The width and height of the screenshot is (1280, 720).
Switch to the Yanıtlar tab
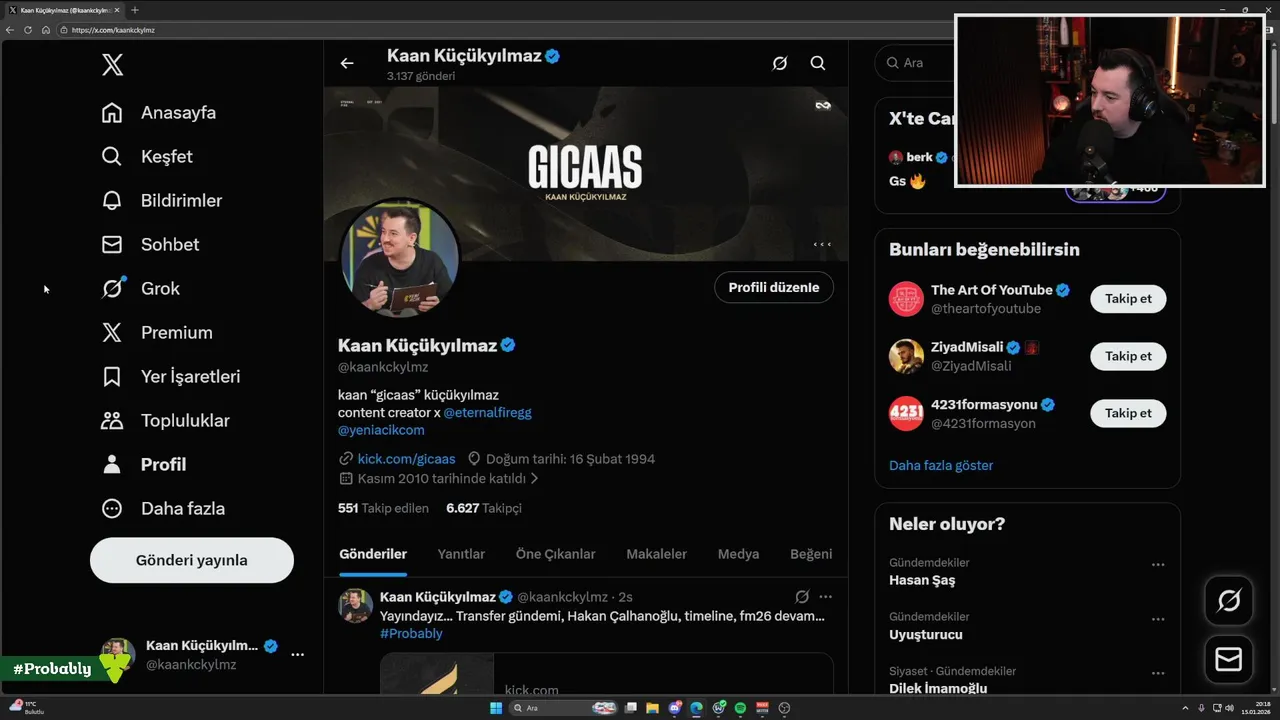461,554
